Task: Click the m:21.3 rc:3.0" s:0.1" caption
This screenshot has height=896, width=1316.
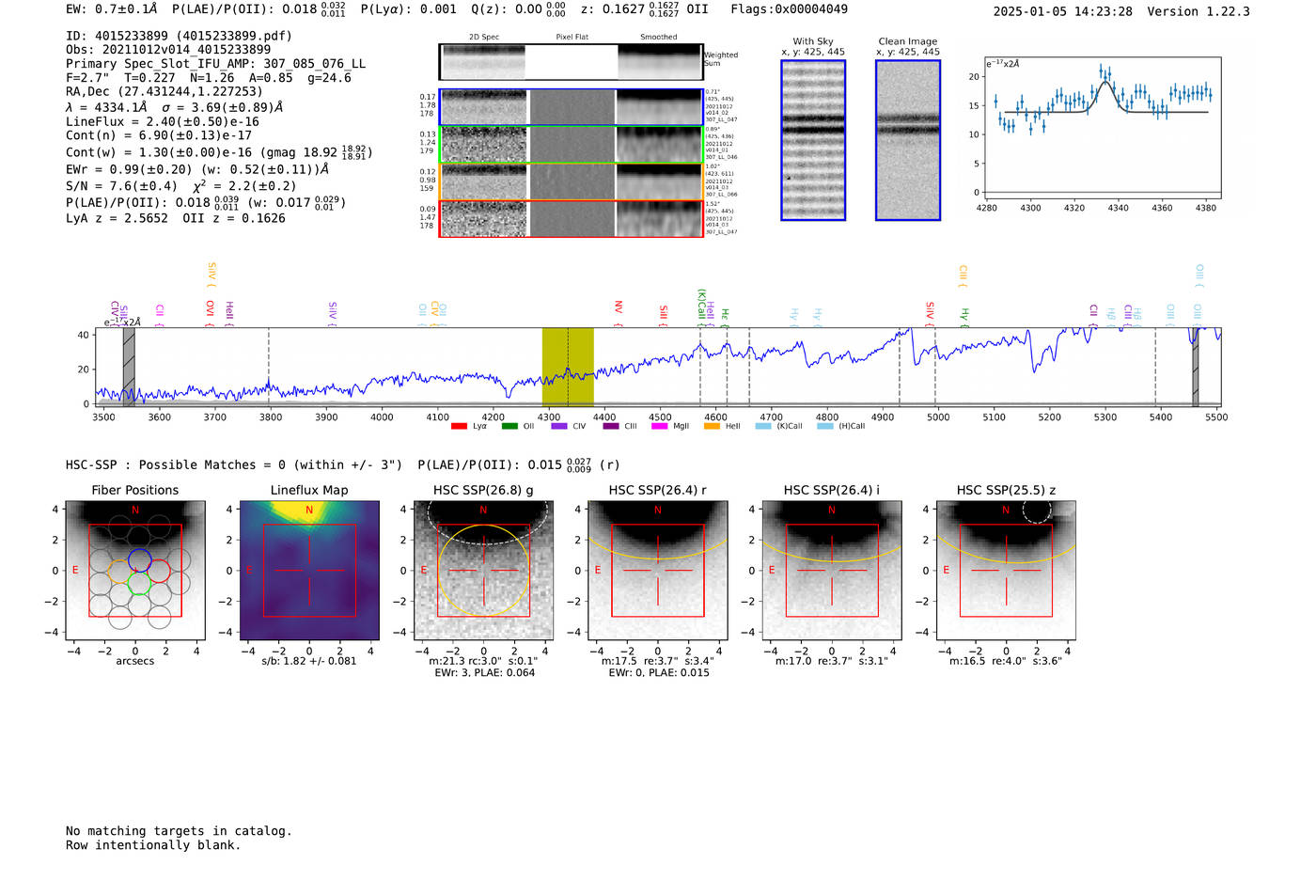Action: [x=483, y=661]
